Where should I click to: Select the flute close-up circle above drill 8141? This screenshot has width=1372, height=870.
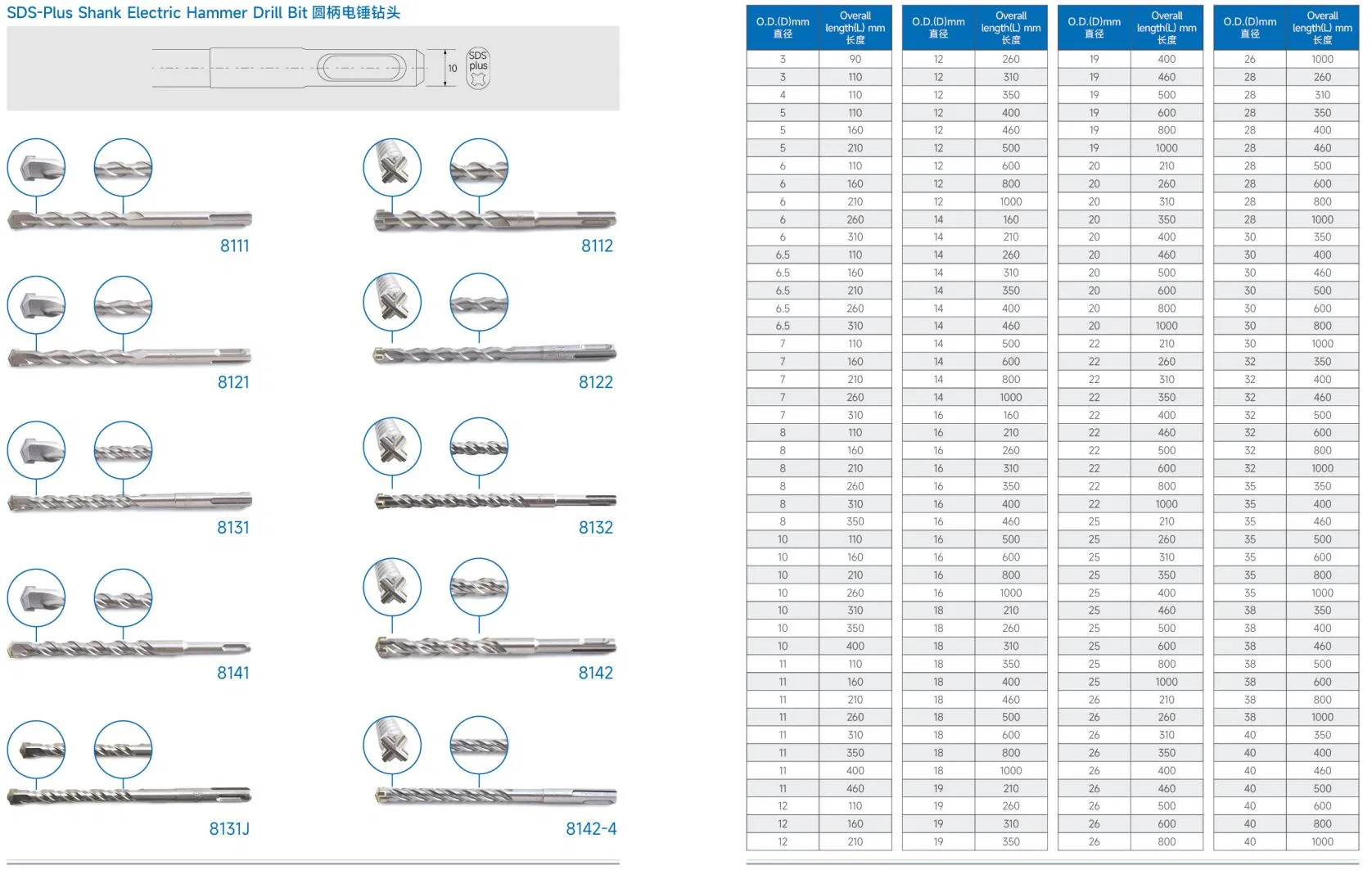point(123,598)
